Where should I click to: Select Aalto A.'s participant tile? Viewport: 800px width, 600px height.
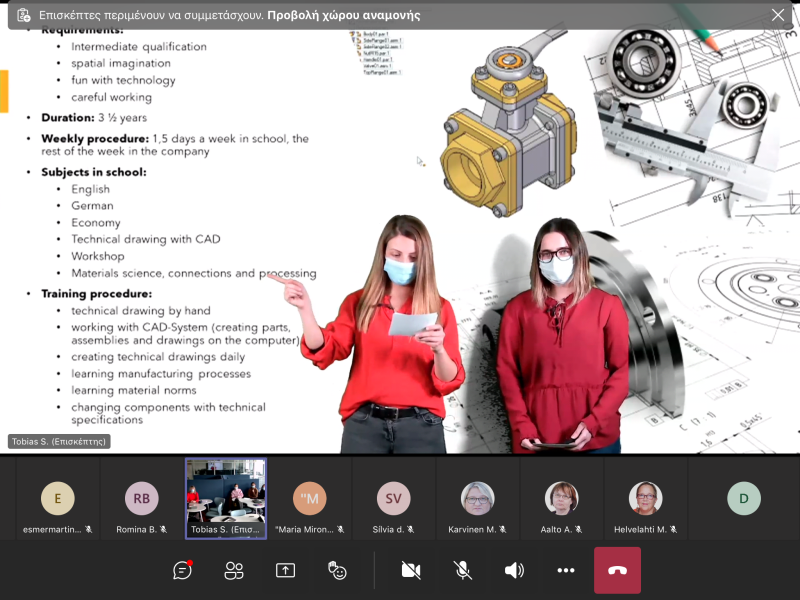point(561,498)
